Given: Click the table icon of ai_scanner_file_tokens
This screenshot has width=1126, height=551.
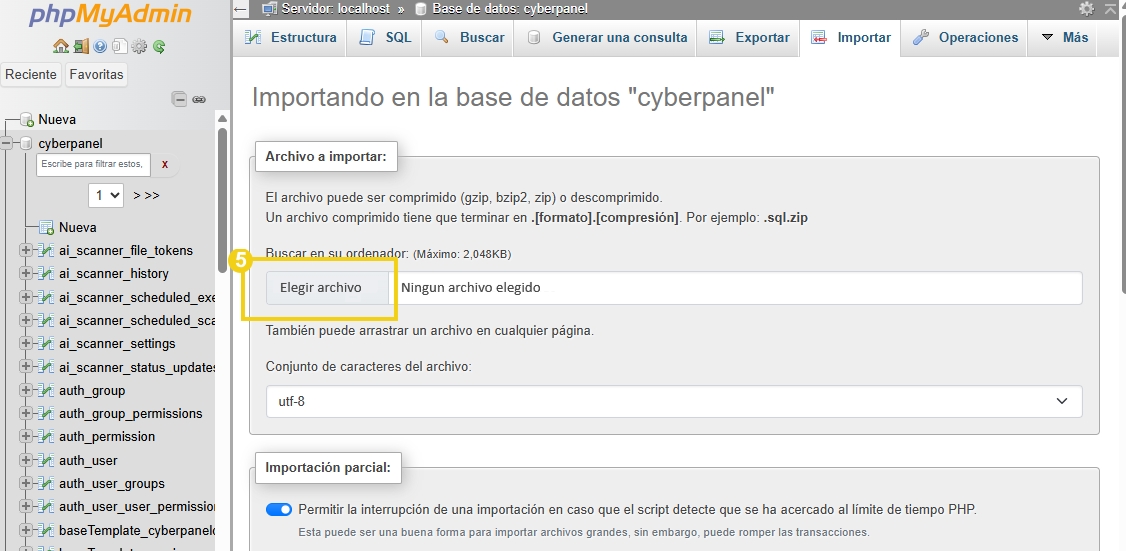Looking at the screenshot, I should point(47,251).
